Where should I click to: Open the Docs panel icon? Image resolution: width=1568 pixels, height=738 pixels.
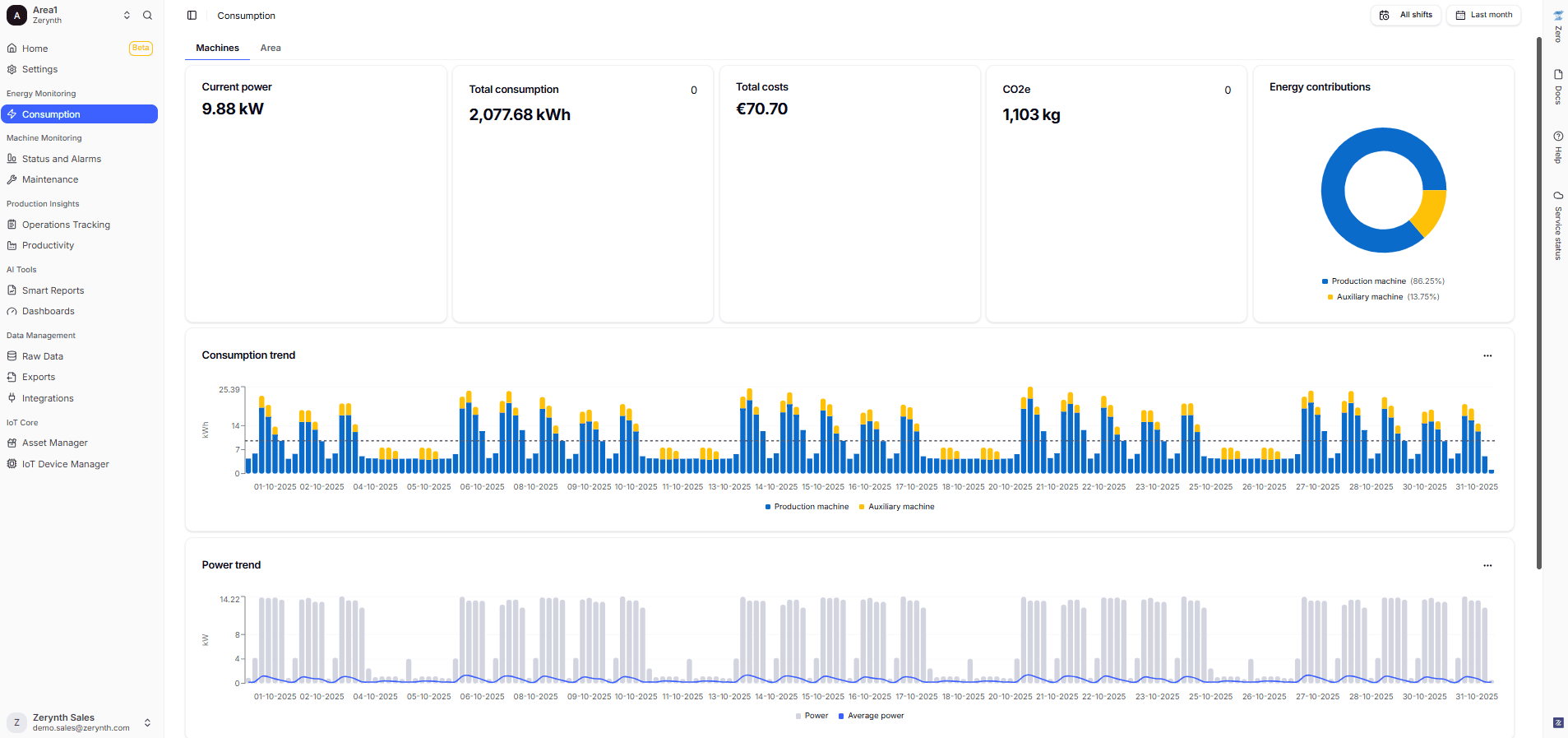pos(1557,75)
